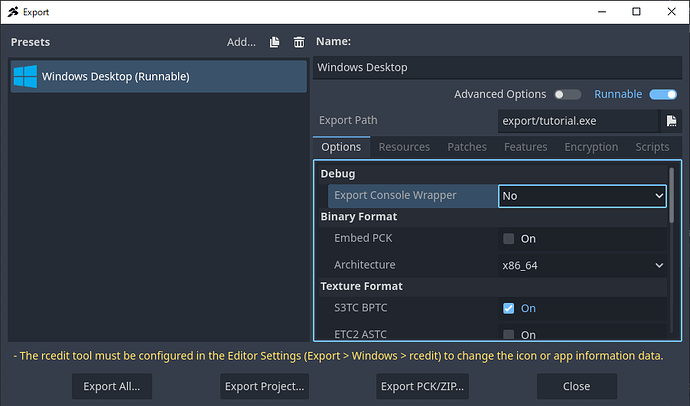Click the Windows logo preset icon
The image size is (690, 406).
[25, 77]
